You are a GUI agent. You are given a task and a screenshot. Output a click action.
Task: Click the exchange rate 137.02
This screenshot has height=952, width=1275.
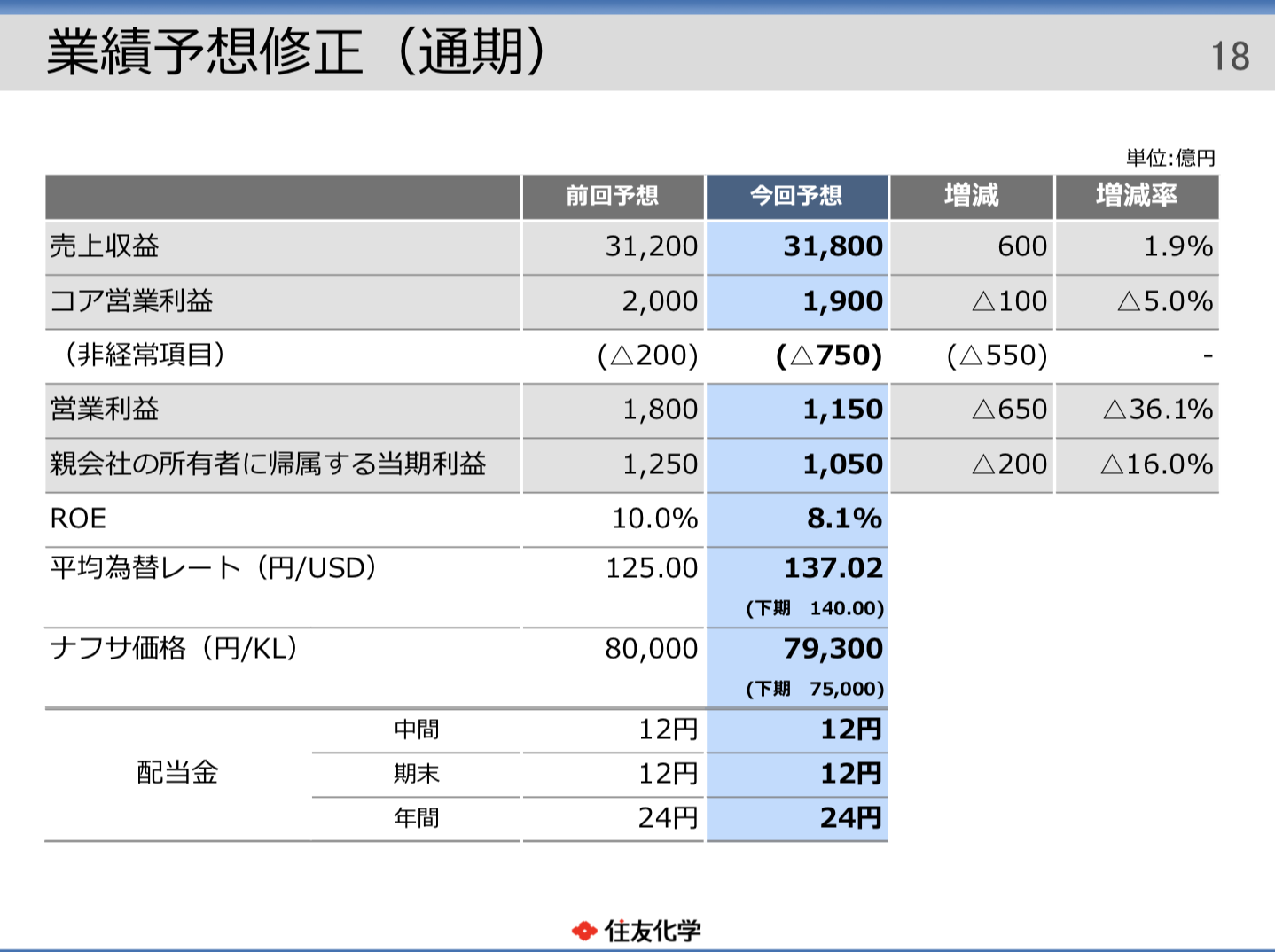point(833,568)
